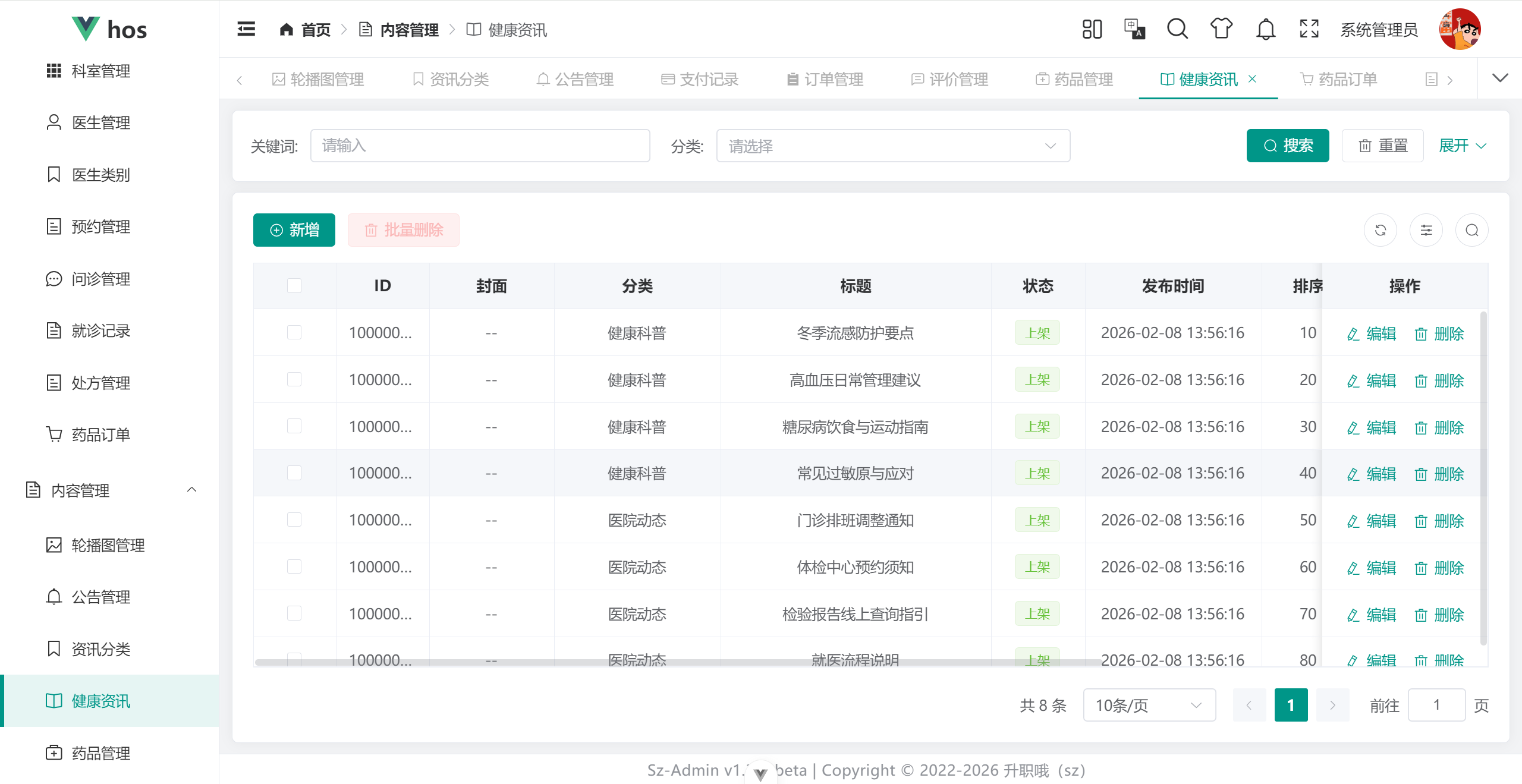Open table column settings icon
1522x784 pixels.
click(x=1426, y=230)
